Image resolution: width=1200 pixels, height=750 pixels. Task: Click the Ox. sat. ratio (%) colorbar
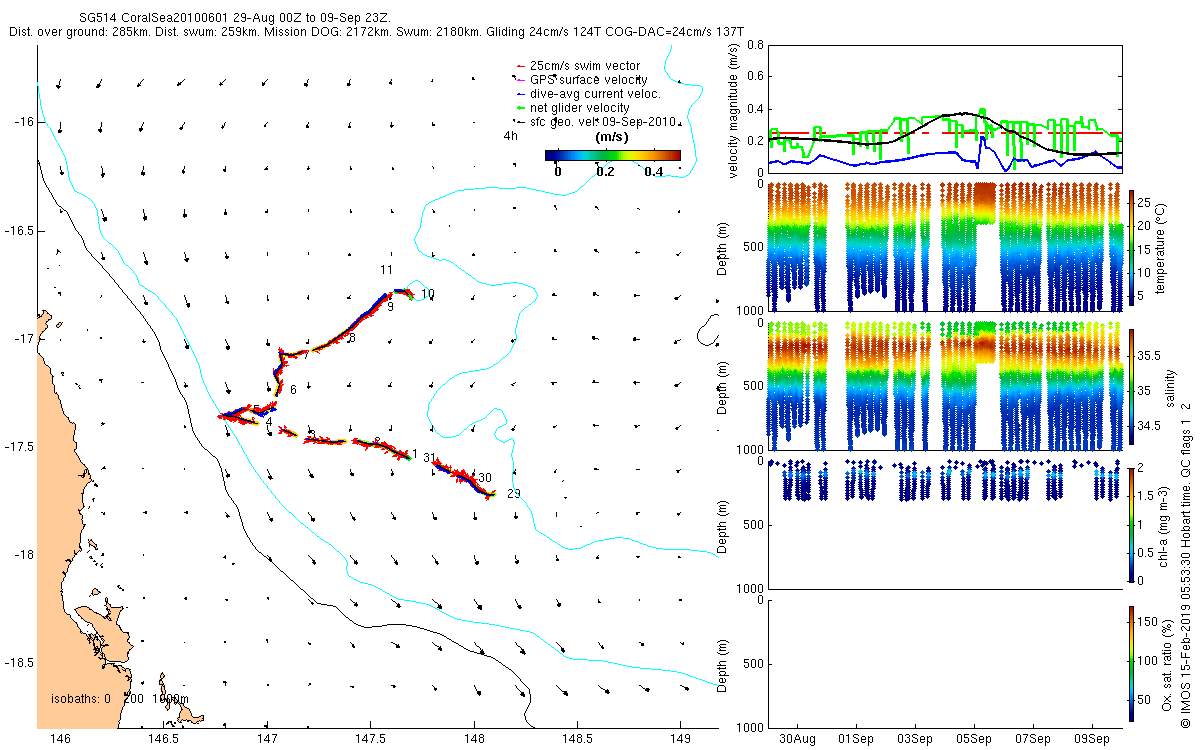click(1131, 663)
